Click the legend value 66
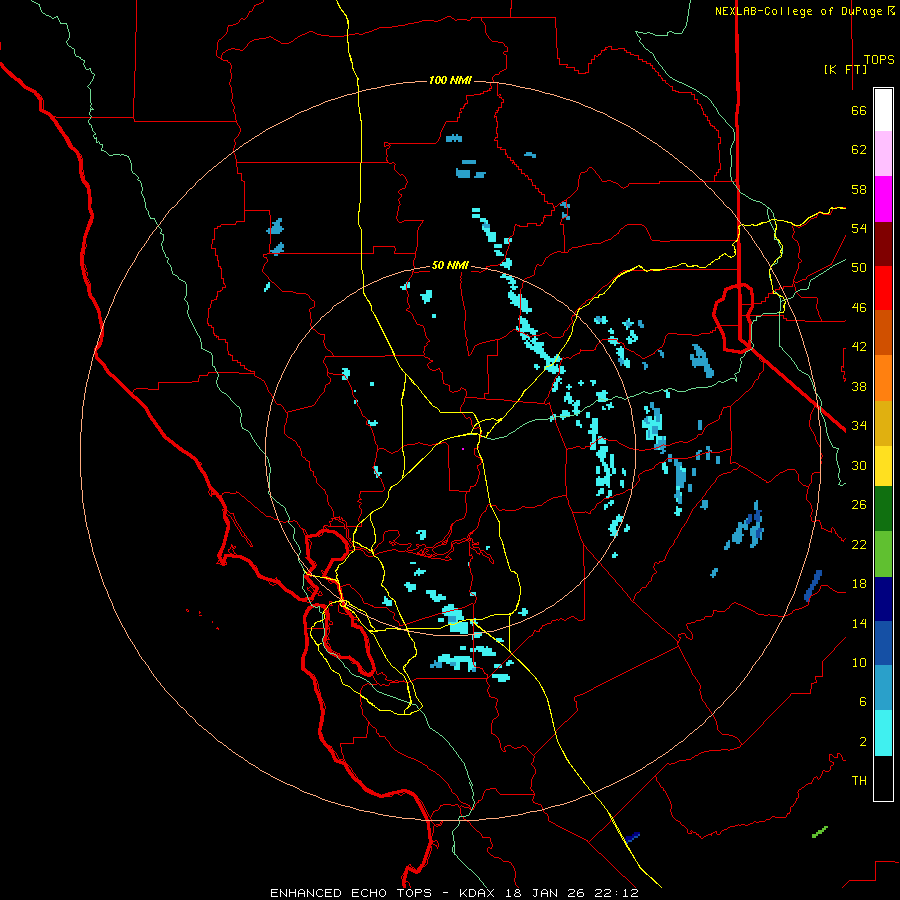Viewport: 900px width, 900px height. [859, 110]
